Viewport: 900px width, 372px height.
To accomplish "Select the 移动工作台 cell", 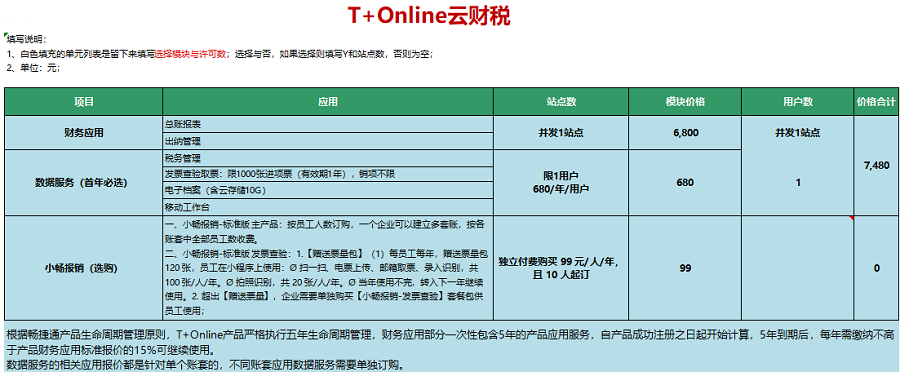I will point(328,207).
